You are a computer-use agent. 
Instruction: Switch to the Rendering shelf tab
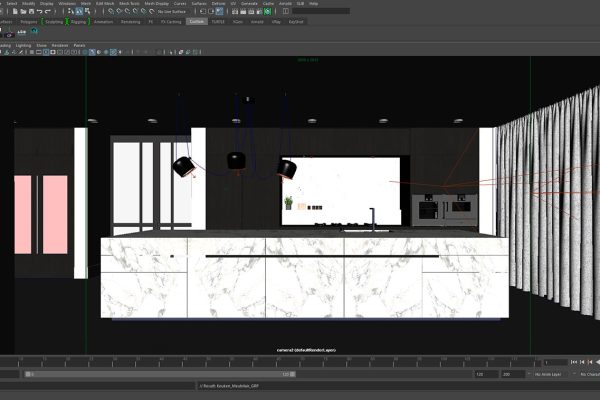tap(130, 22)
